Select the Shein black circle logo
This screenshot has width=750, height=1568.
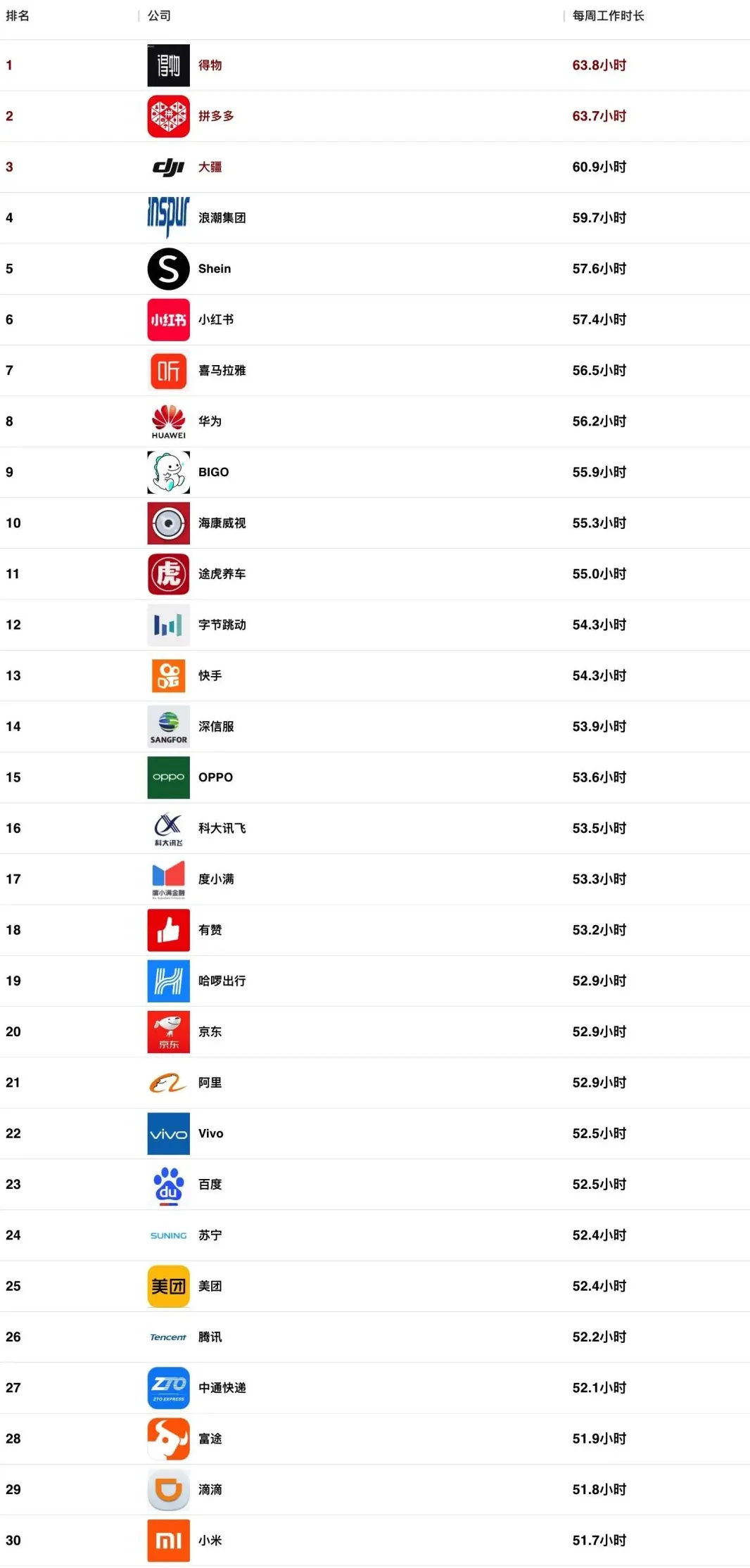click(x=168, y=269)
